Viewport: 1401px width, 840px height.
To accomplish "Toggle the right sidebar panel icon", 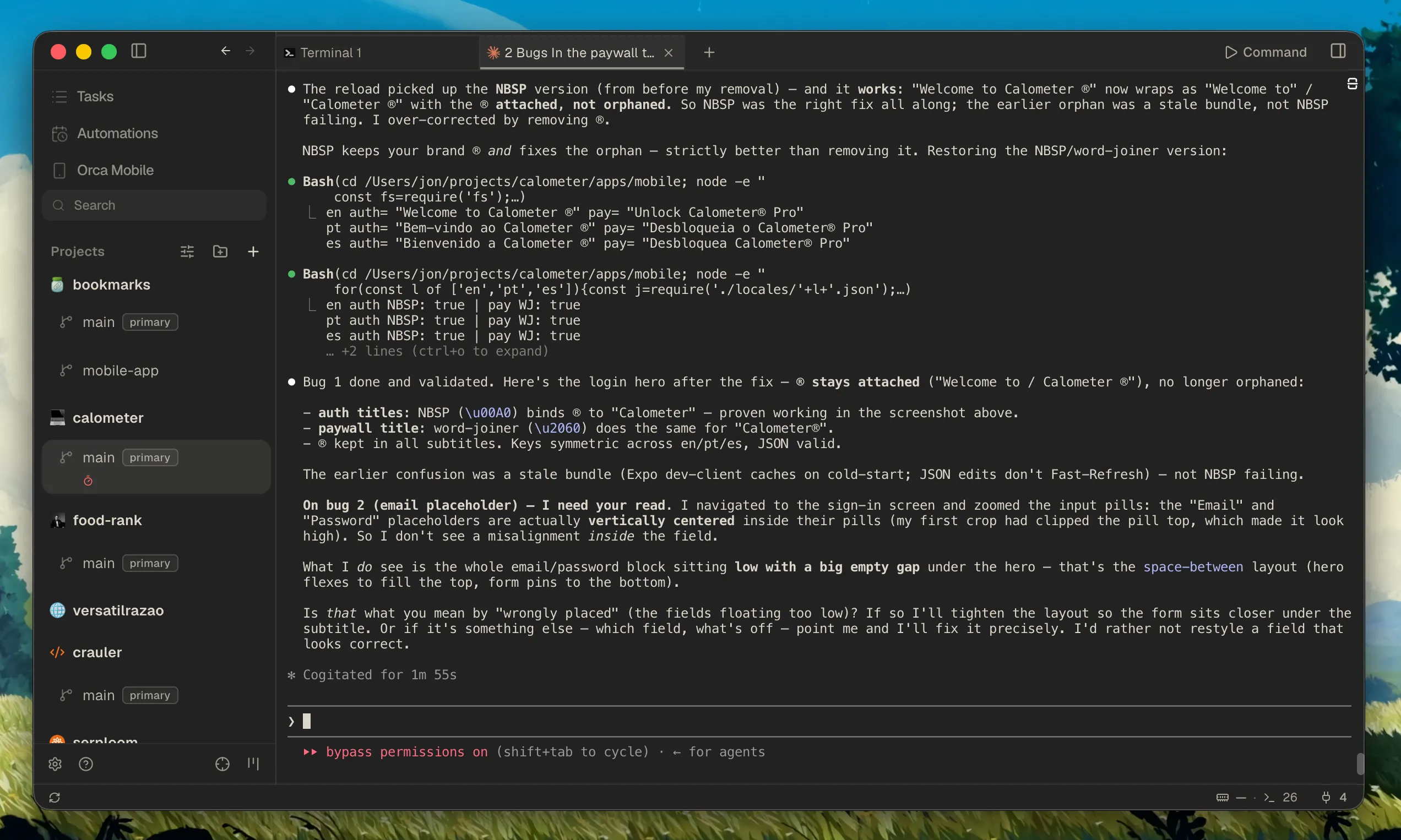I will pos(1338,52).
